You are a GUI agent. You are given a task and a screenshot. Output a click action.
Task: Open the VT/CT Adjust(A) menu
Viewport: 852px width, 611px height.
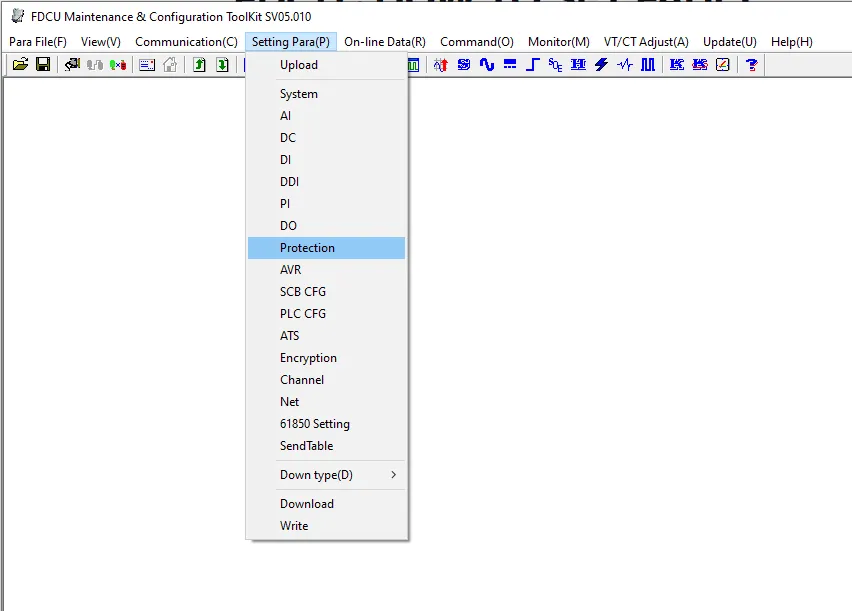[646, 42]
